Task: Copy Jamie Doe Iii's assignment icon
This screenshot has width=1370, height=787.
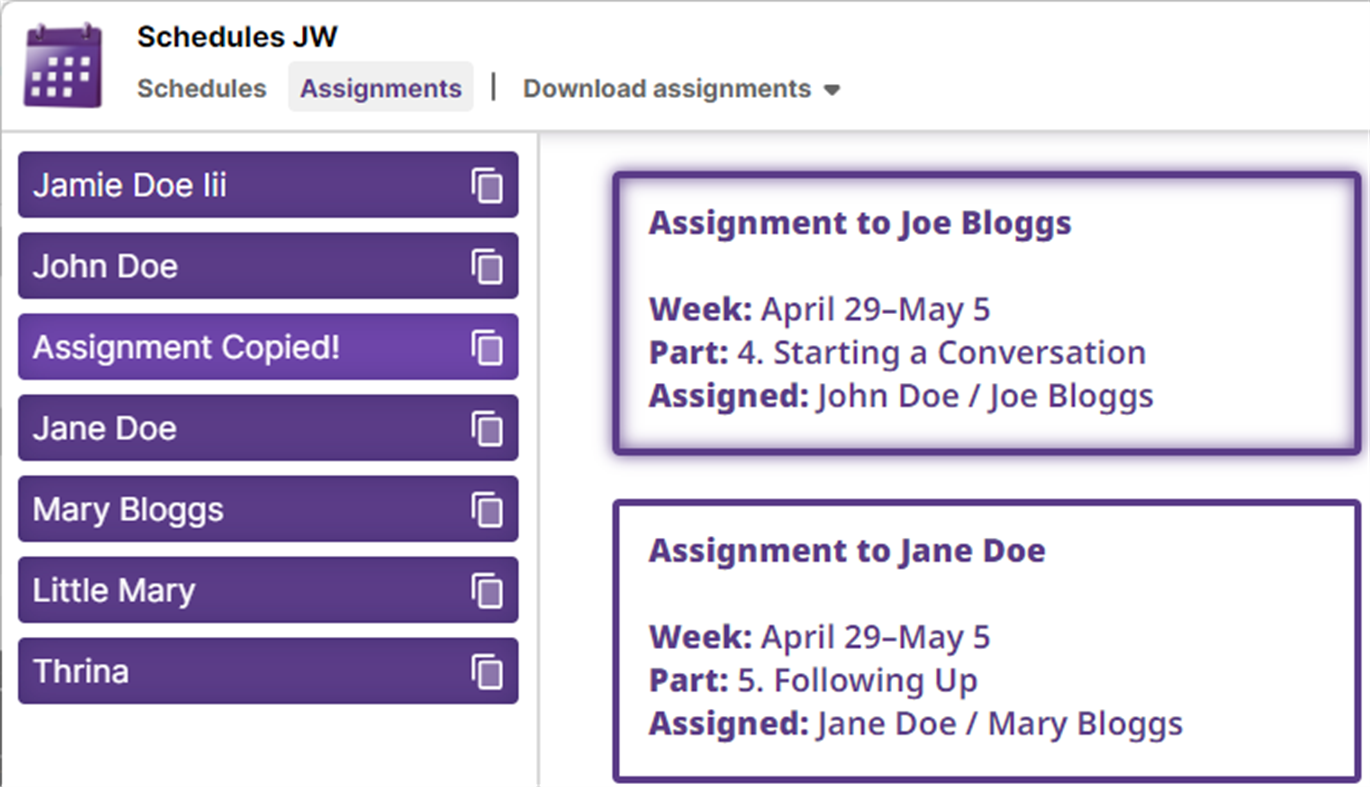Action: pos(487,185)
